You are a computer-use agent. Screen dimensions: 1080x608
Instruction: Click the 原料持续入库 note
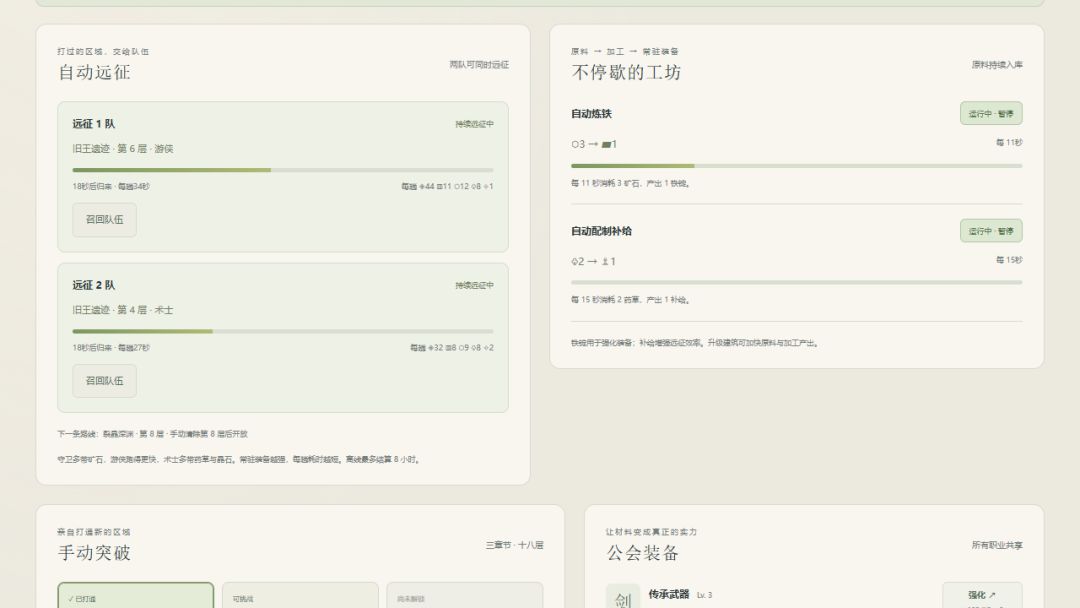tap(997, 65)
